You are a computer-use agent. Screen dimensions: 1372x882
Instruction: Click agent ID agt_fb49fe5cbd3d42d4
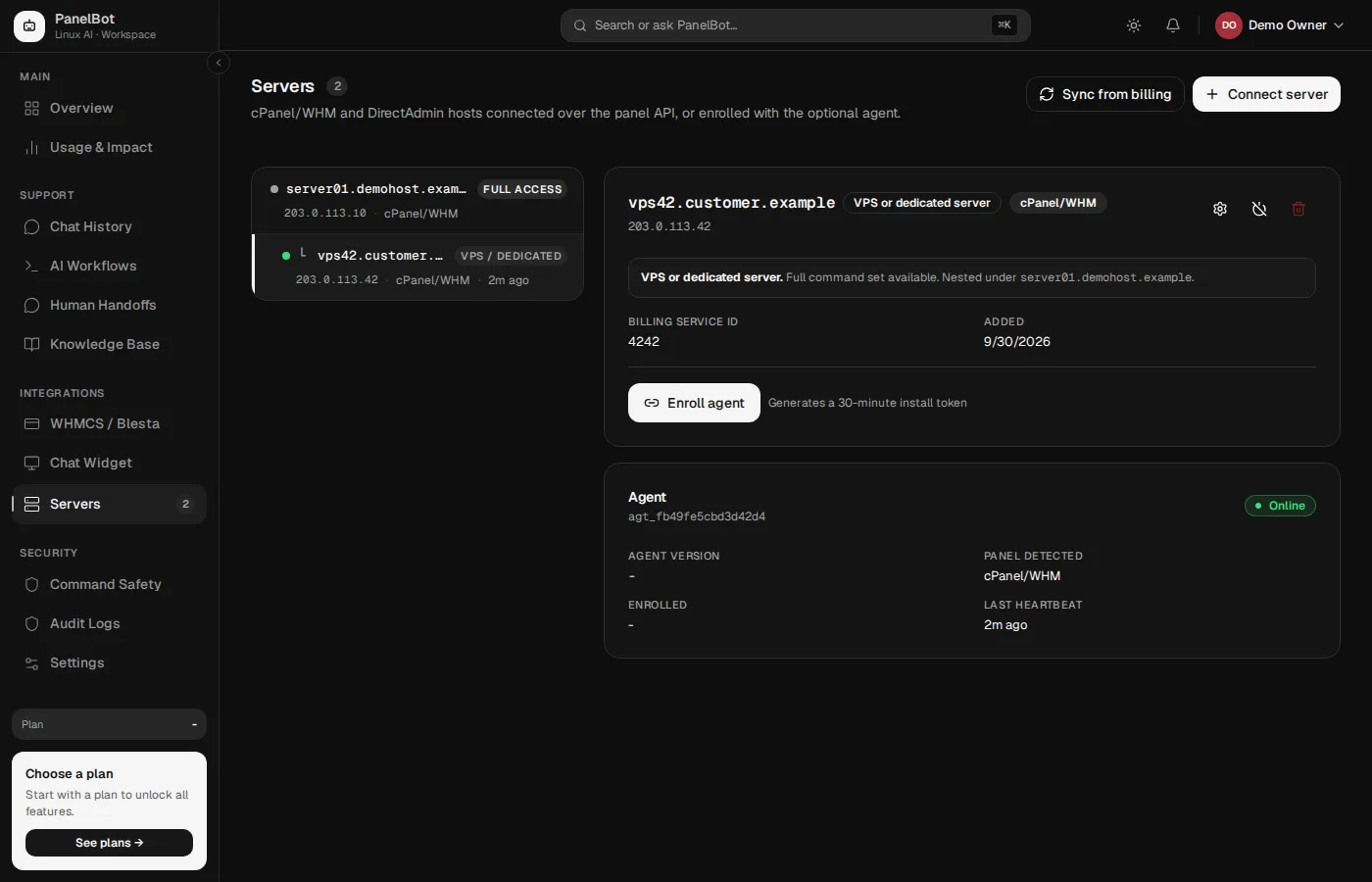click(697, 516)
